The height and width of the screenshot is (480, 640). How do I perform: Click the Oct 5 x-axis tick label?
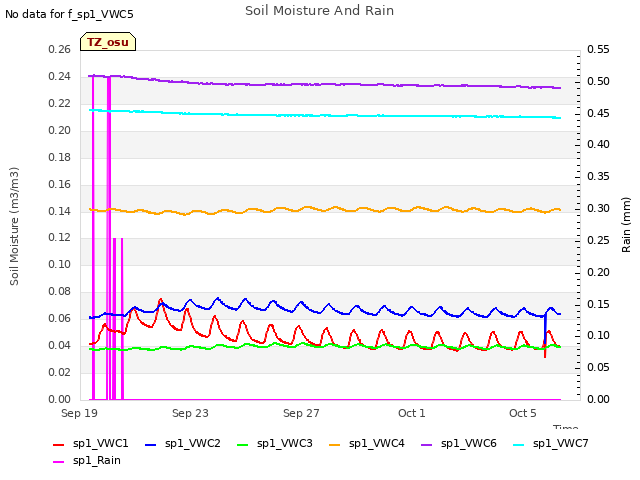point(523,413)
